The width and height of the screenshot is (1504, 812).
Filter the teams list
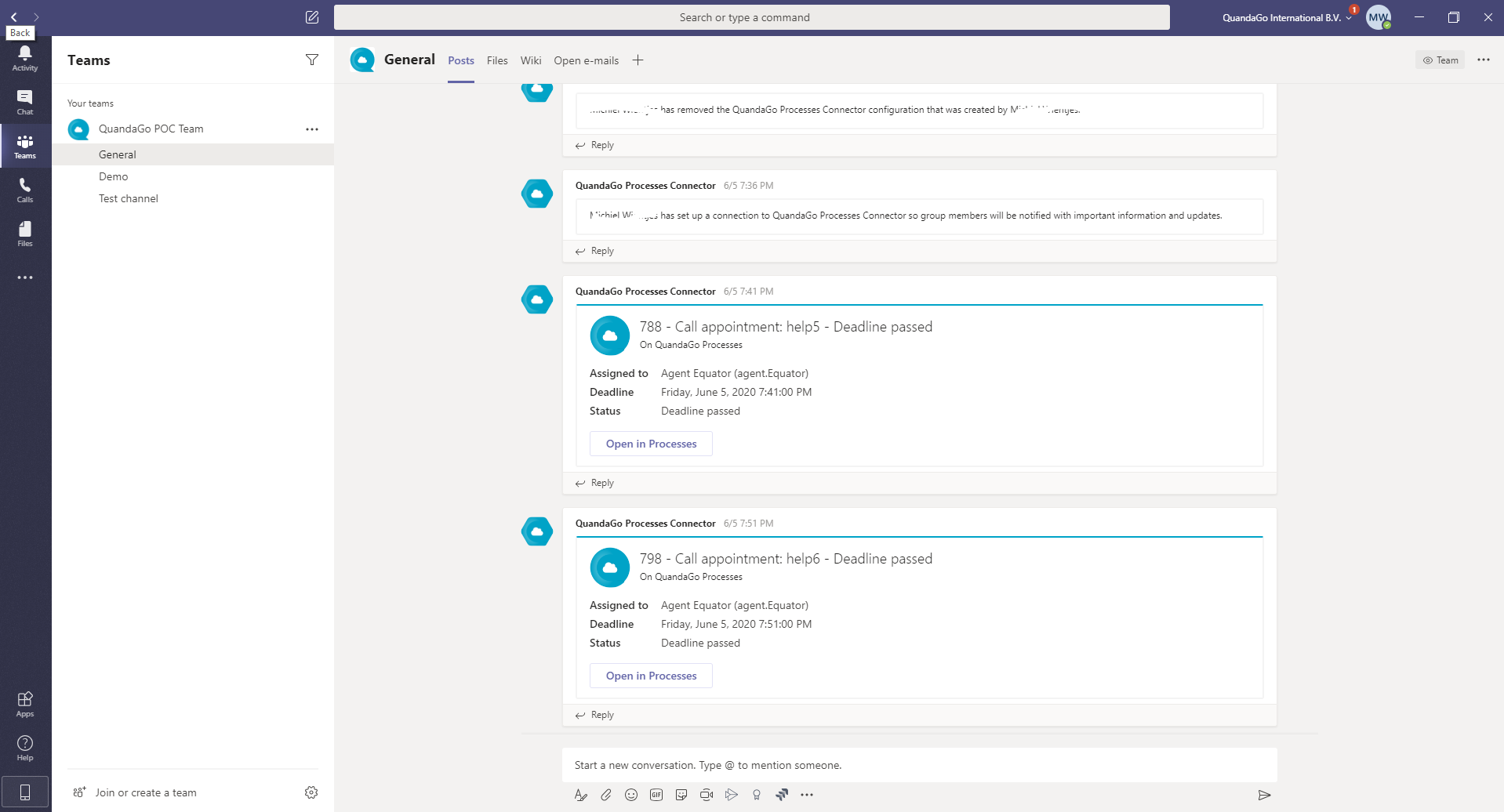312,60
